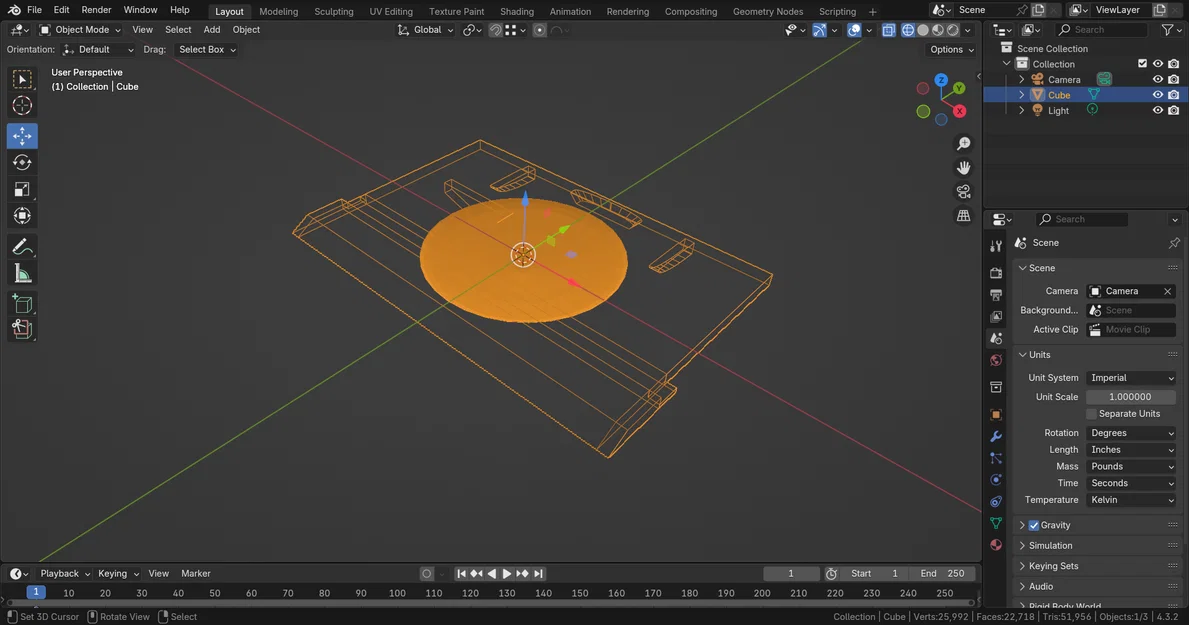Hide Light in viewport via eye icon

click(1158, 110)
